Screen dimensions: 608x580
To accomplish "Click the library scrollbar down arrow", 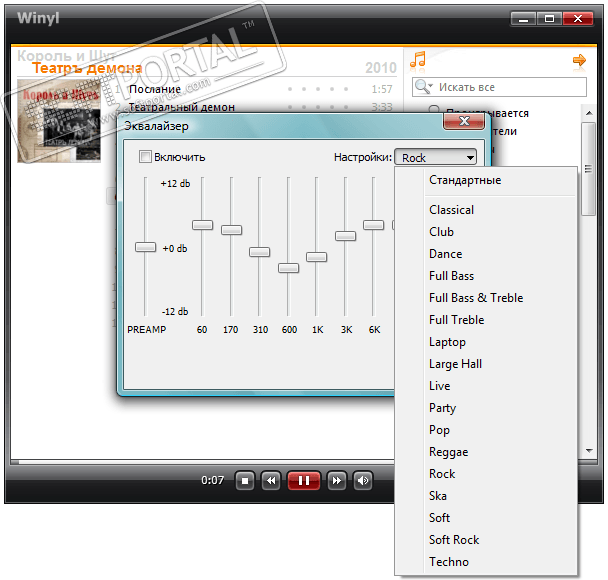I will 589,451.
